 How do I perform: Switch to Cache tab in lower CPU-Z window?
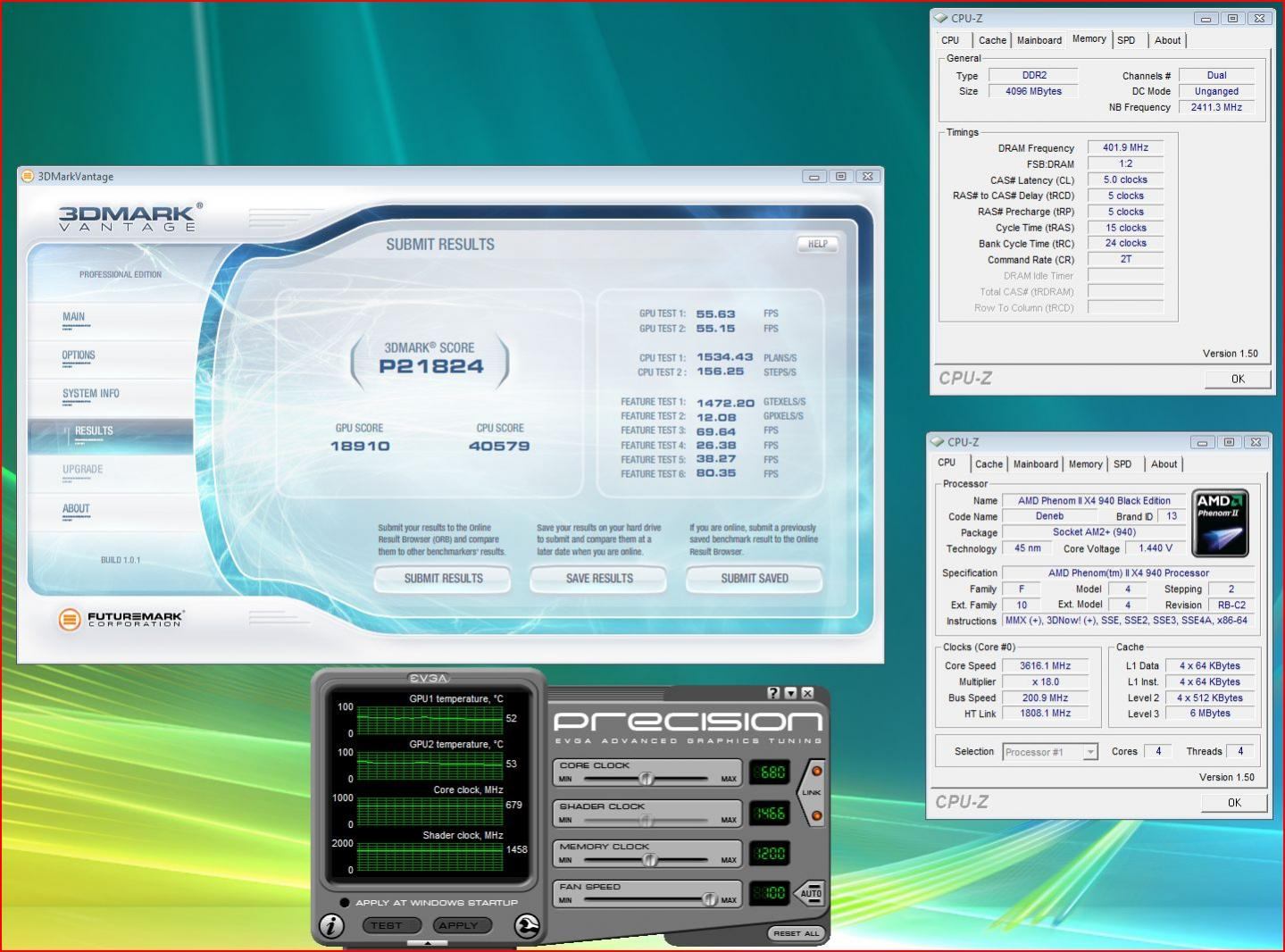tap(989, 464)
